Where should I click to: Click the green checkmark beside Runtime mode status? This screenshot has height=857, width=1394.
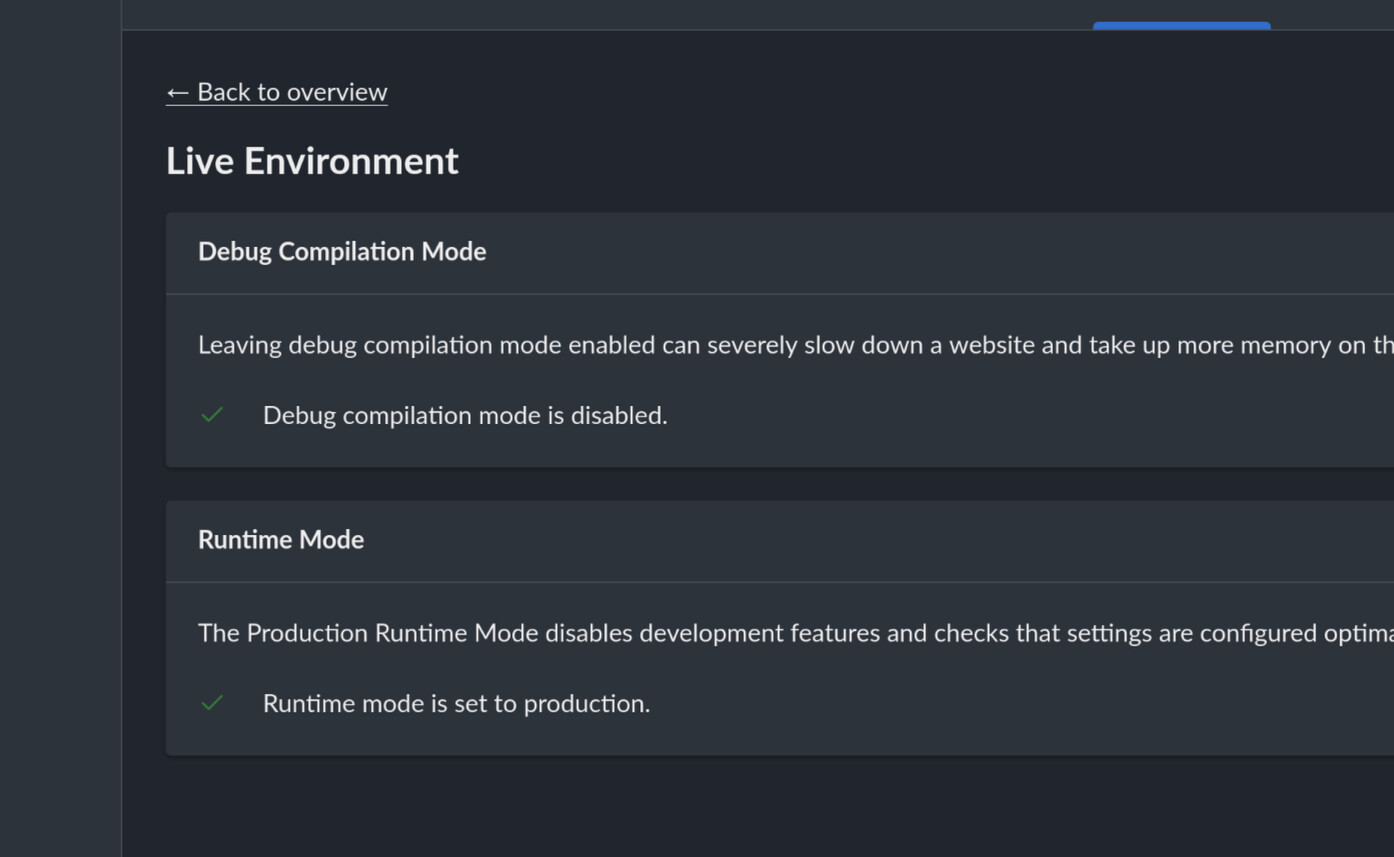pyautogui.click(x=211, y=702)
